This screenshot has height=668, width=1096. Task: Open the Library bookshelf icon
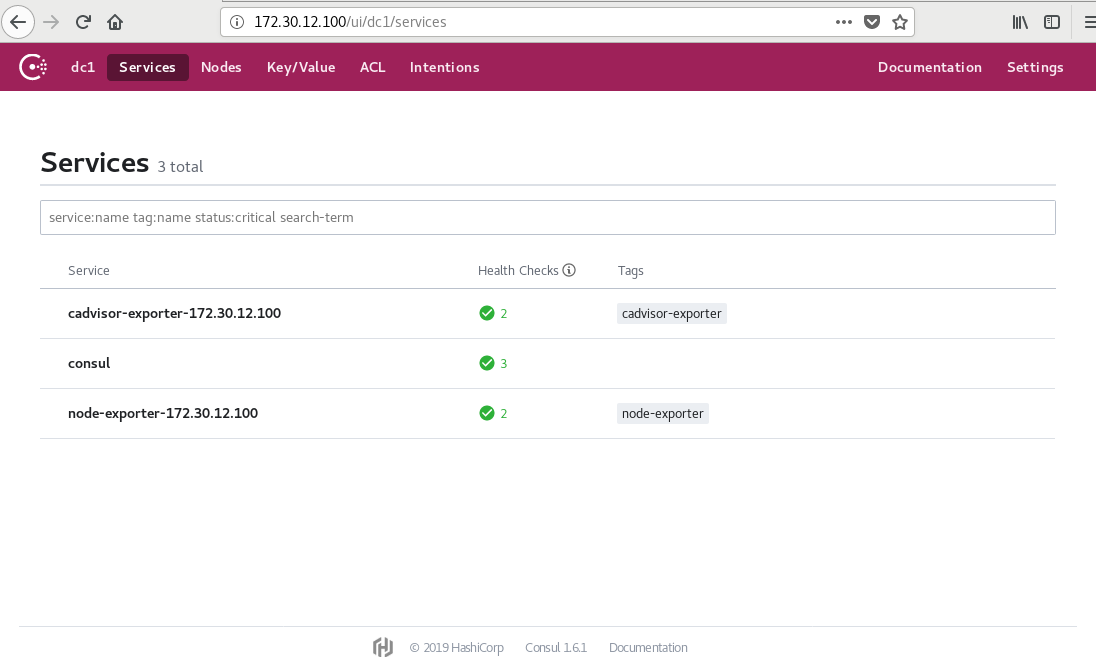[1020, 22]
